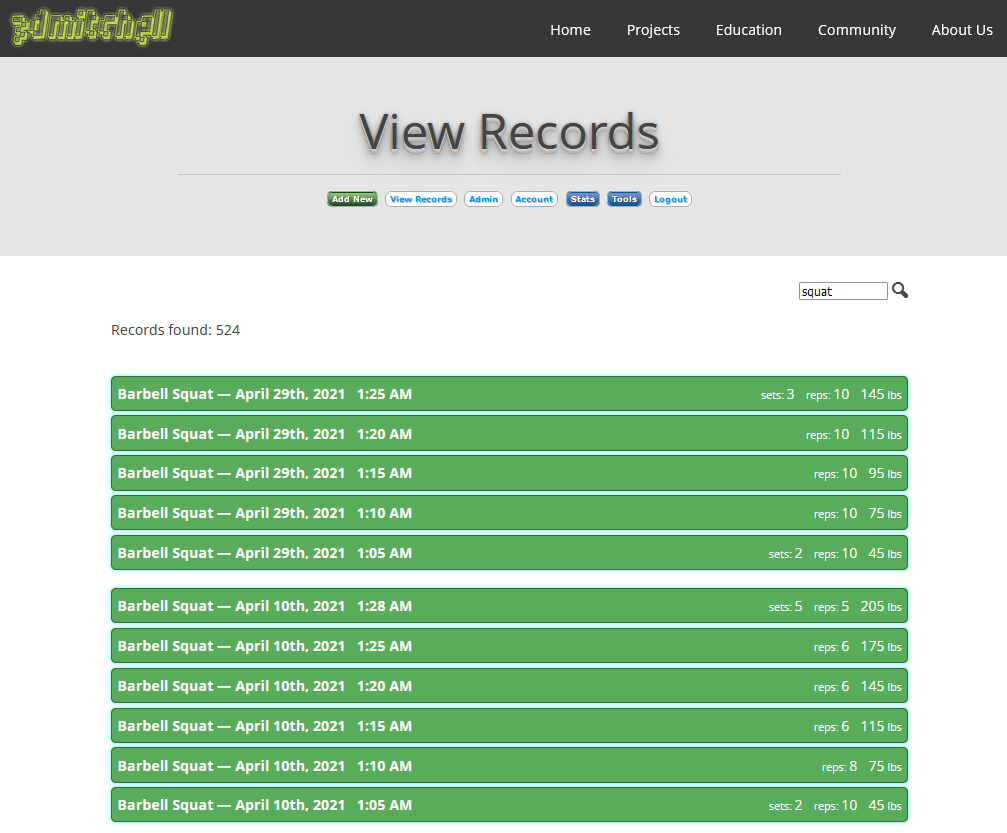Viewport: 1007px width, 833px height.
Task: Open the Projects menu item
Action: coord(653,30)
